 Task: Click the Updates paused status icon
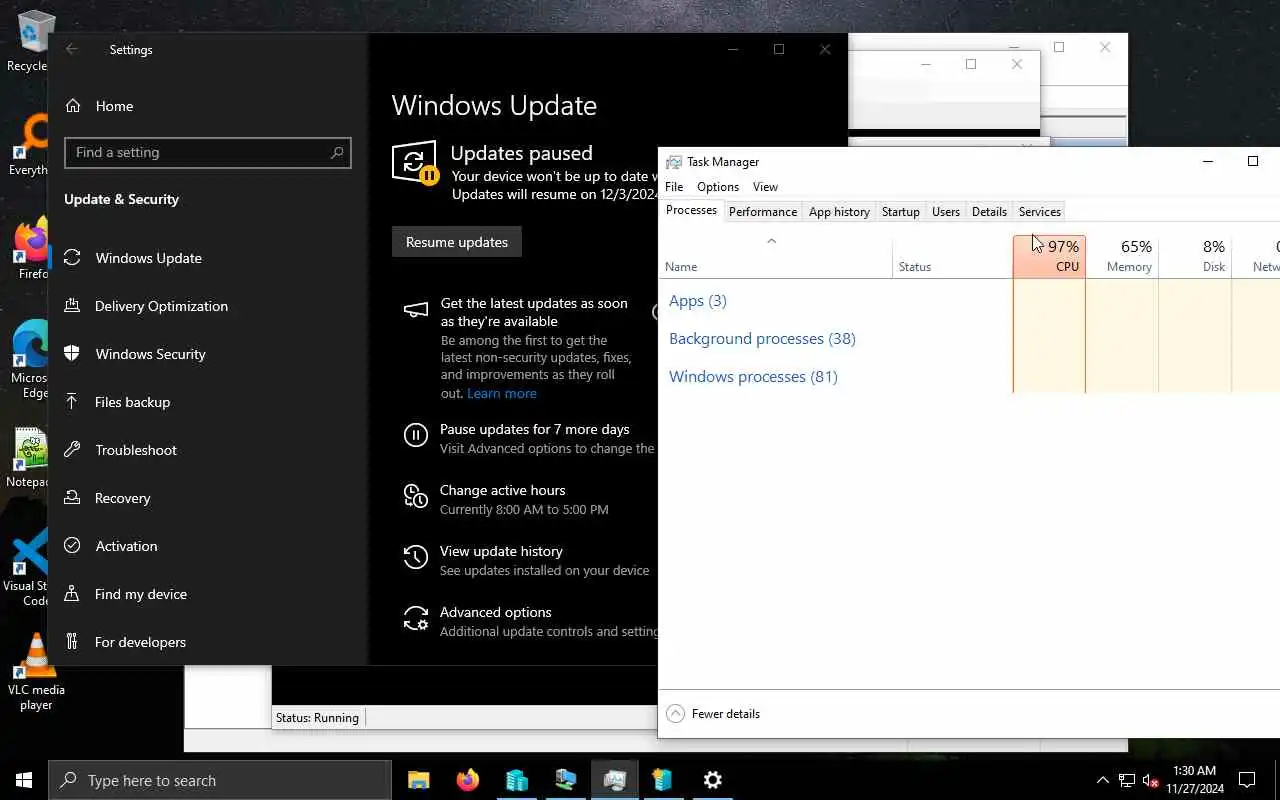tap(415, 163)
